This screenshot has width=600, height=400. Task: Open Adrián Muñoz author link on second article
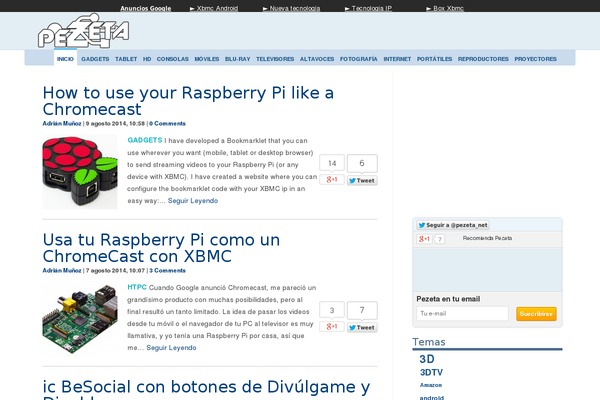tap(62, 271)
